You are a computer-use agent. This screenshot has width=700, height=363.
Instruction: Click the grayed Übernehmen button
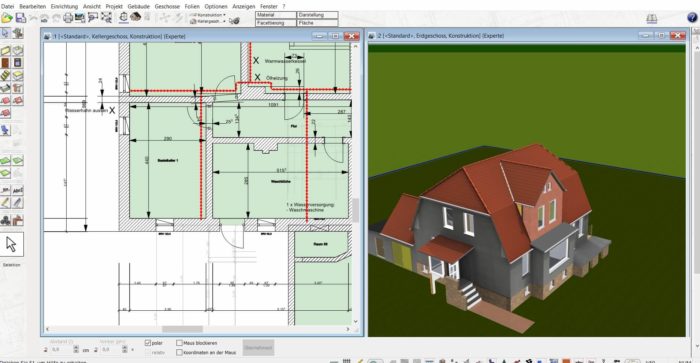click(x=258, y=347)
